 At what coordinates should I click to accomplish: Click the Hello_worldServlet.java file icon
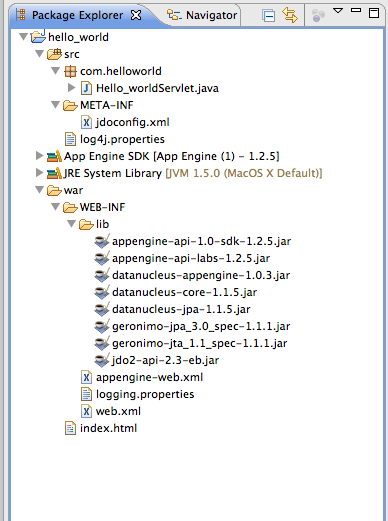pyautogui.click(x=86, y=88)
